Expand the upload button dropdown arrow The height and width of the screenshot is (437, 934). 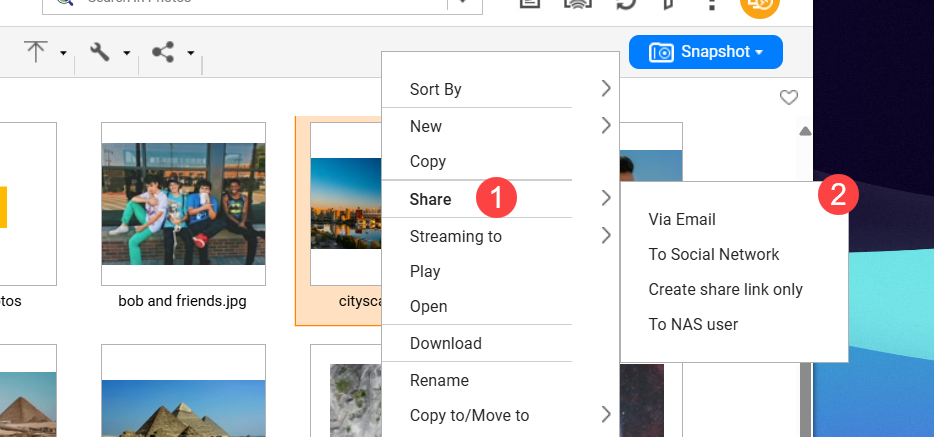[x=63, y=54]
